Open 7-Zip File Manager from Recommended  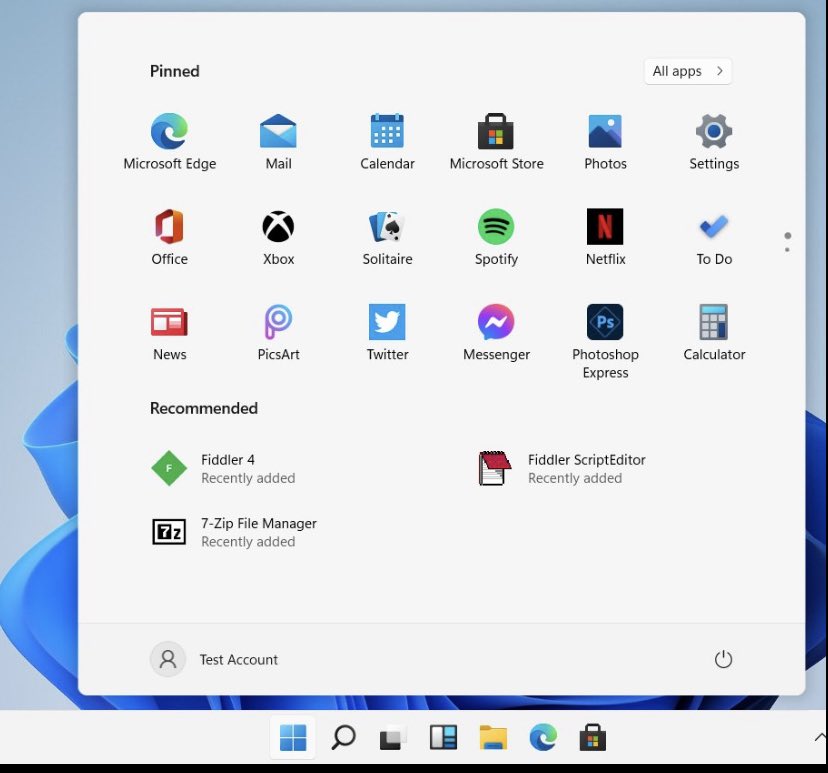click(234, 532)
